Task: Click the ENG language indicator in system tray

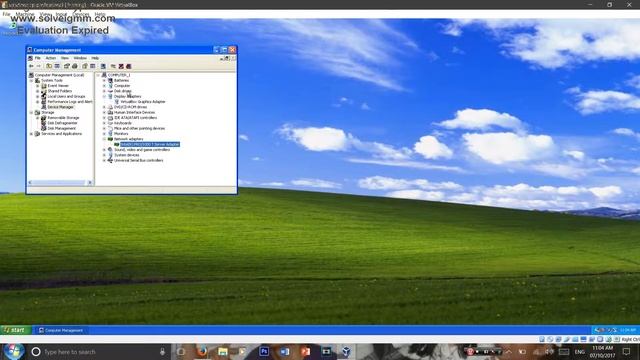Action: [x=580, y=351]
